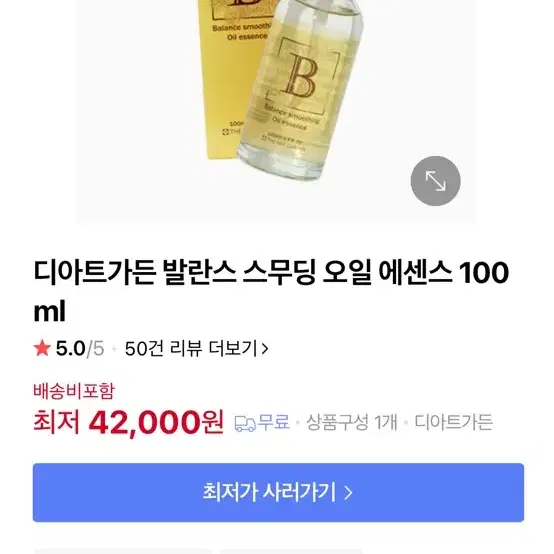This screenshot has height=554, width=554.
Task: Select the product title 디아트가든 발란스 스무딩
Action: pos(175,272)
